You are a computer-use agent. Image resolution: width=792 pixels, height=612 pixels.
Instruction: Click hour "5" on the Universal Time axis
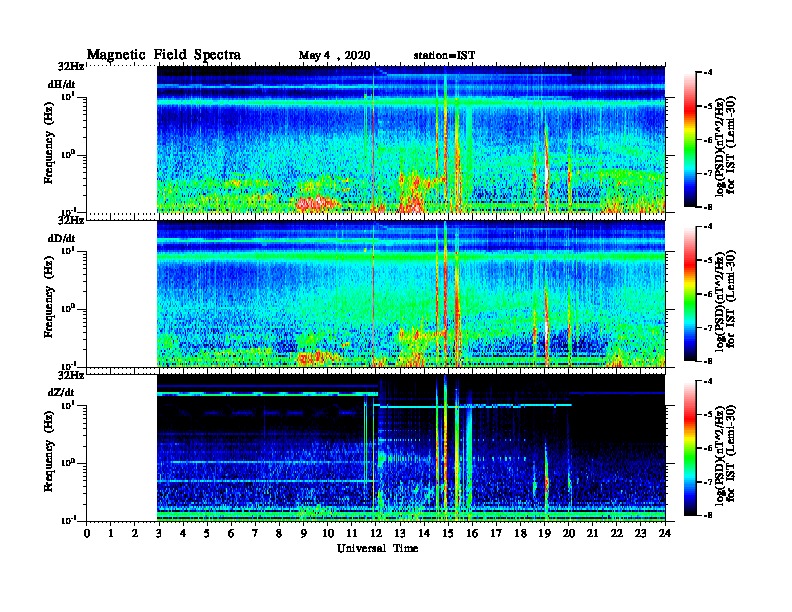[x=207, y=534]
